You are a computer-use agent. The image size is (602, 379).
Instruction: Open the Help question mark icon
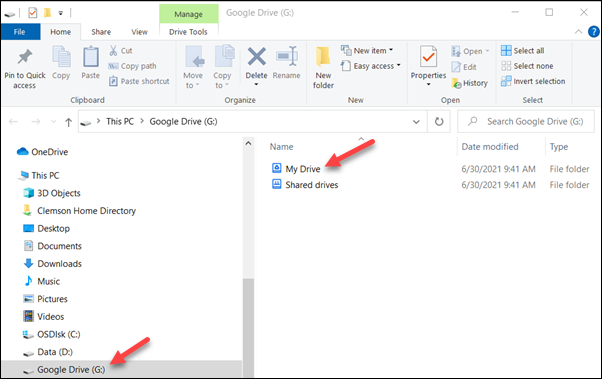(x=594, y=31)
